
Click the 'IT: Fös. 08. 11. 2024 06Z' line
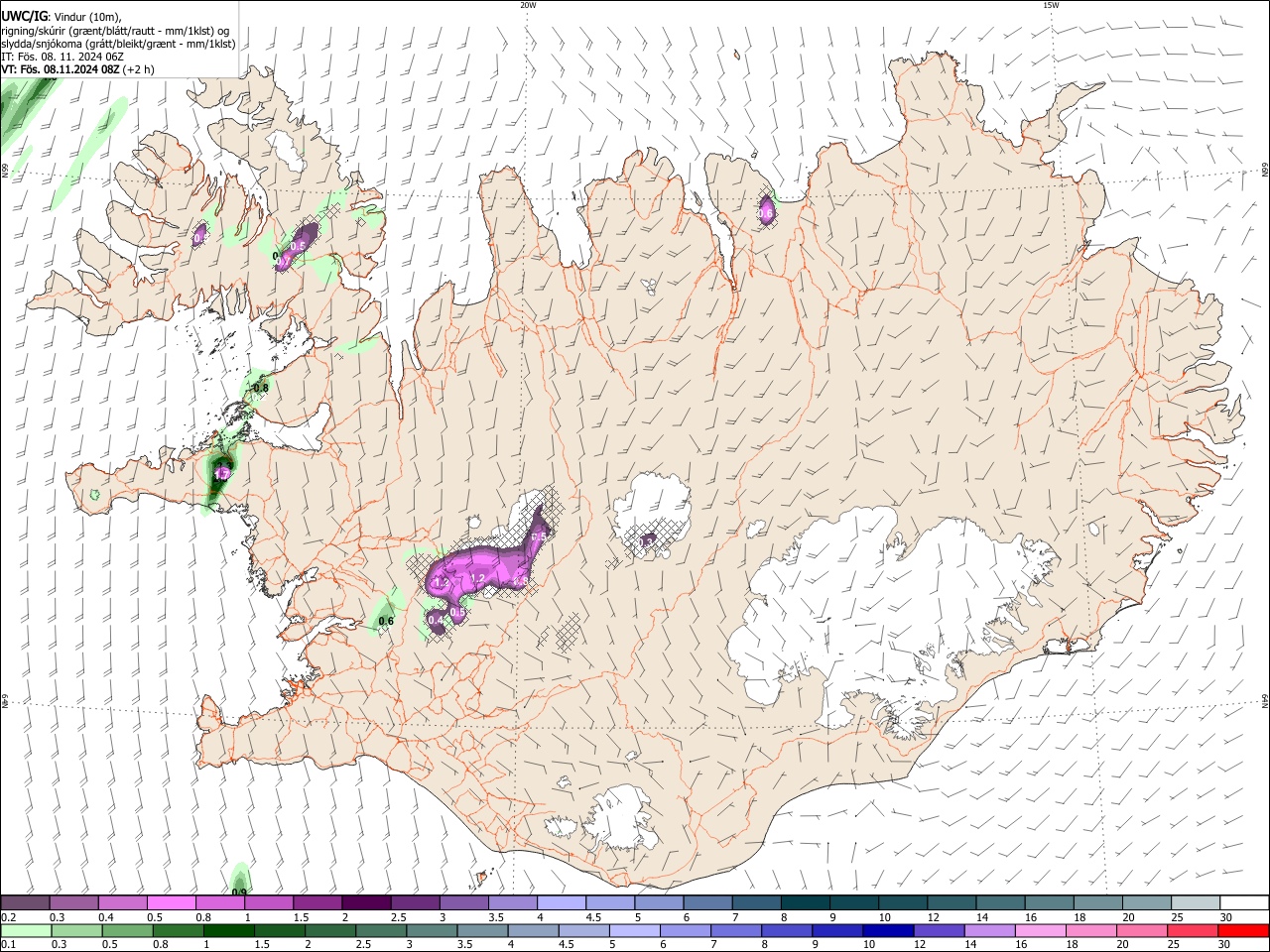[x=63, y=57]
